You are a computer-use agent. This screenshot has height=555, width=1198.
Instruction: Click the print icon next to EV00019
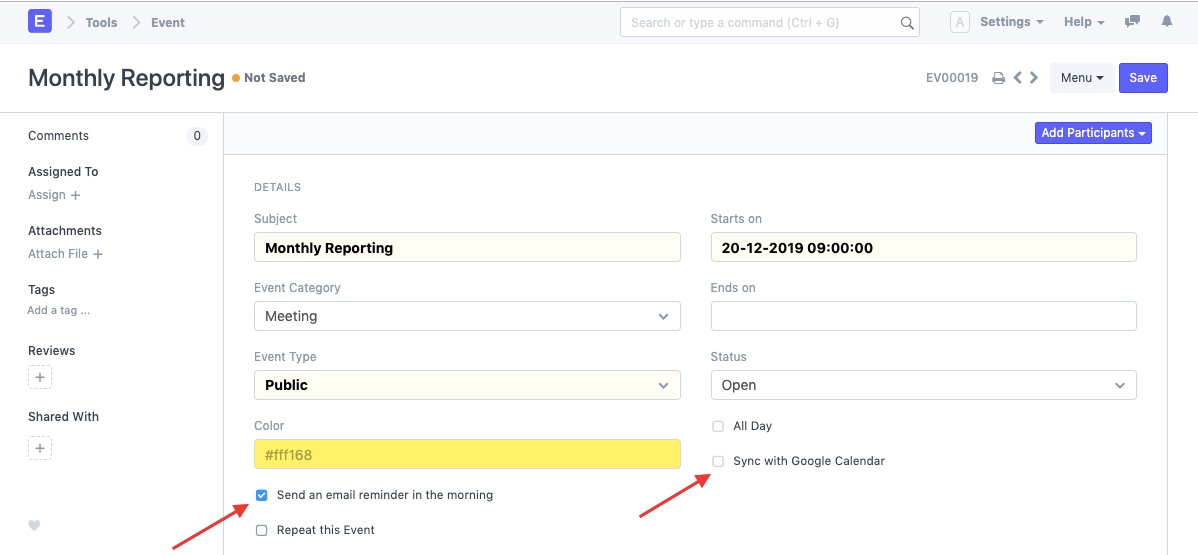[x=998, y=78]
